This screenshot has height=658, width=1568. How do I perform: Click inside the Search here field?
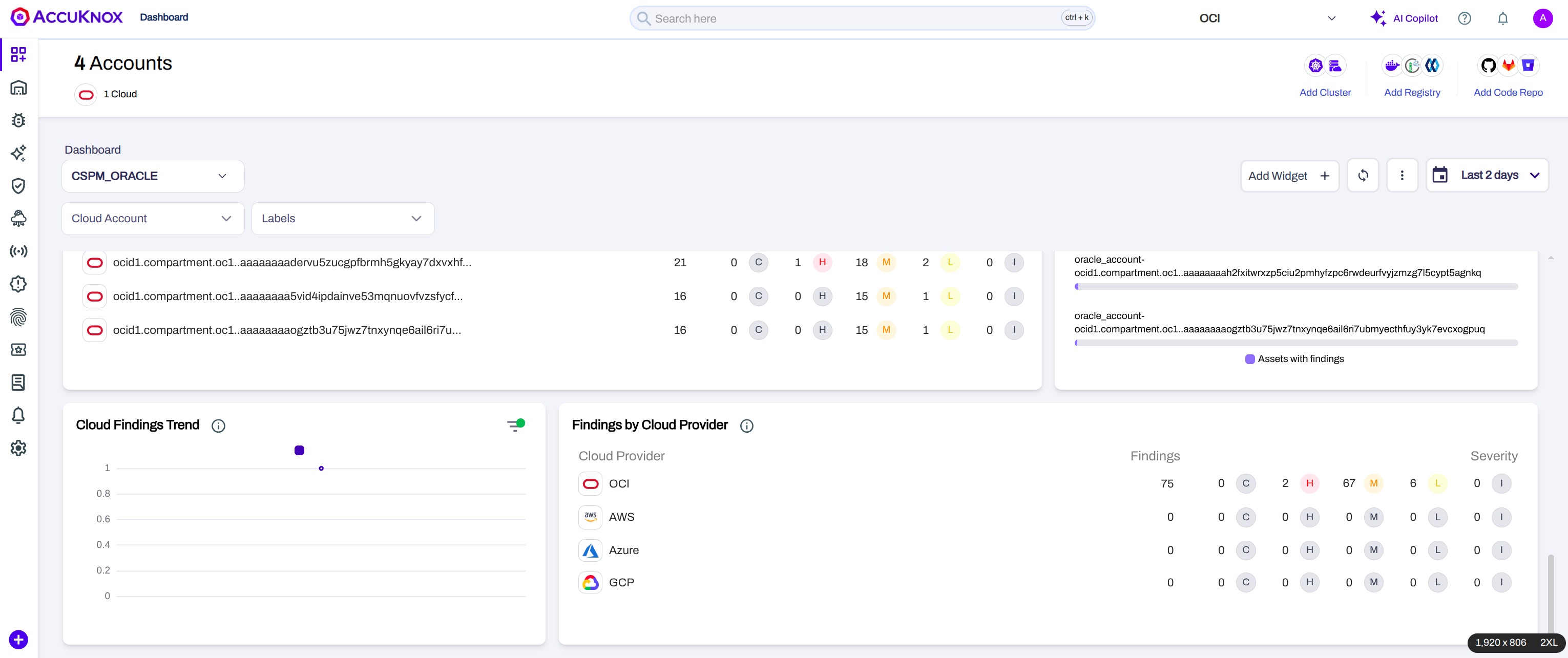(852, 18)
